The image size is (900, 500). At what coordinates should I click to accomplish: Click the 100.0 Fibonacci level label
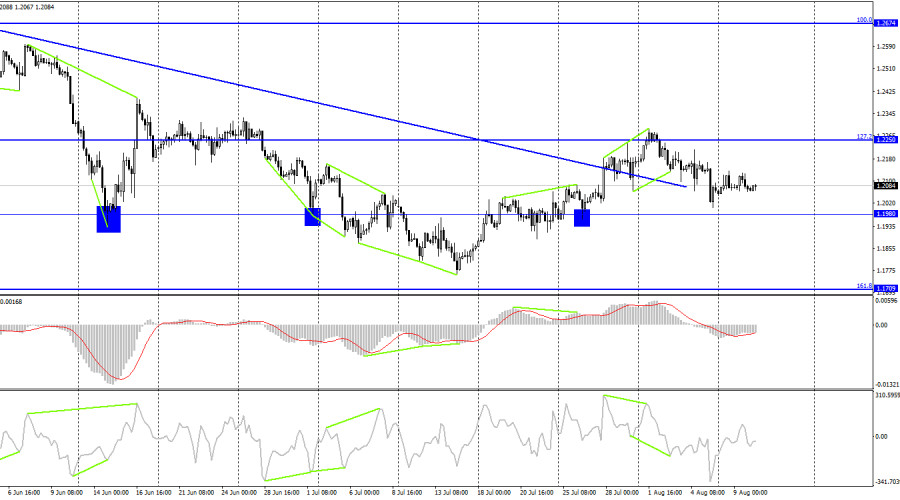tap(864, 20)
